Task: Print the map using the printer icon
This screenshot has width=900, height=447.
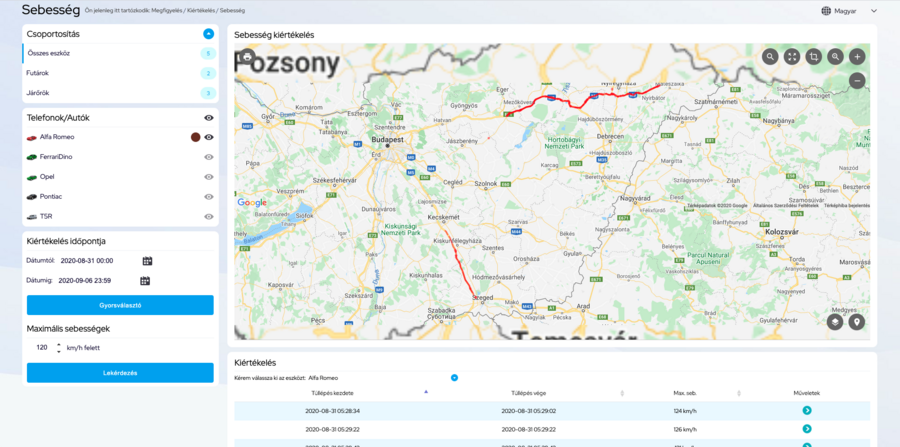Action: 247,57
